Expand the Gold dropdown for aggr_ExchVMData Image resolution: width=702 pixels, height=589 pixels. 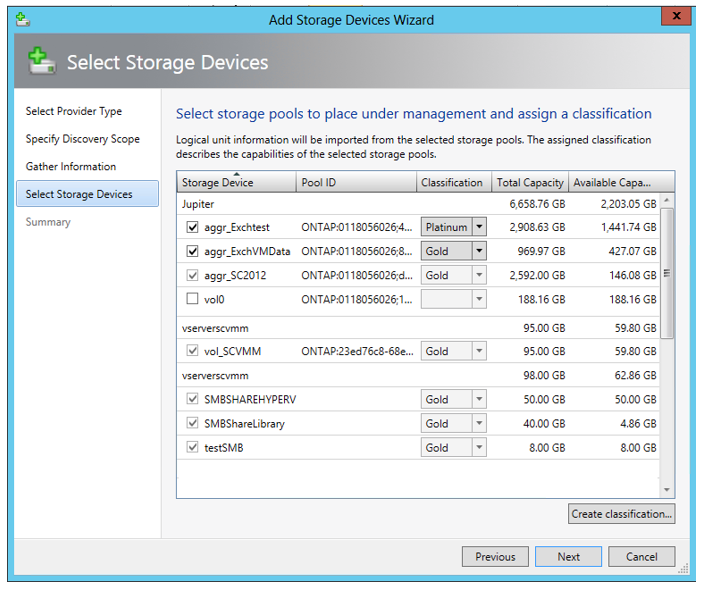479,251
